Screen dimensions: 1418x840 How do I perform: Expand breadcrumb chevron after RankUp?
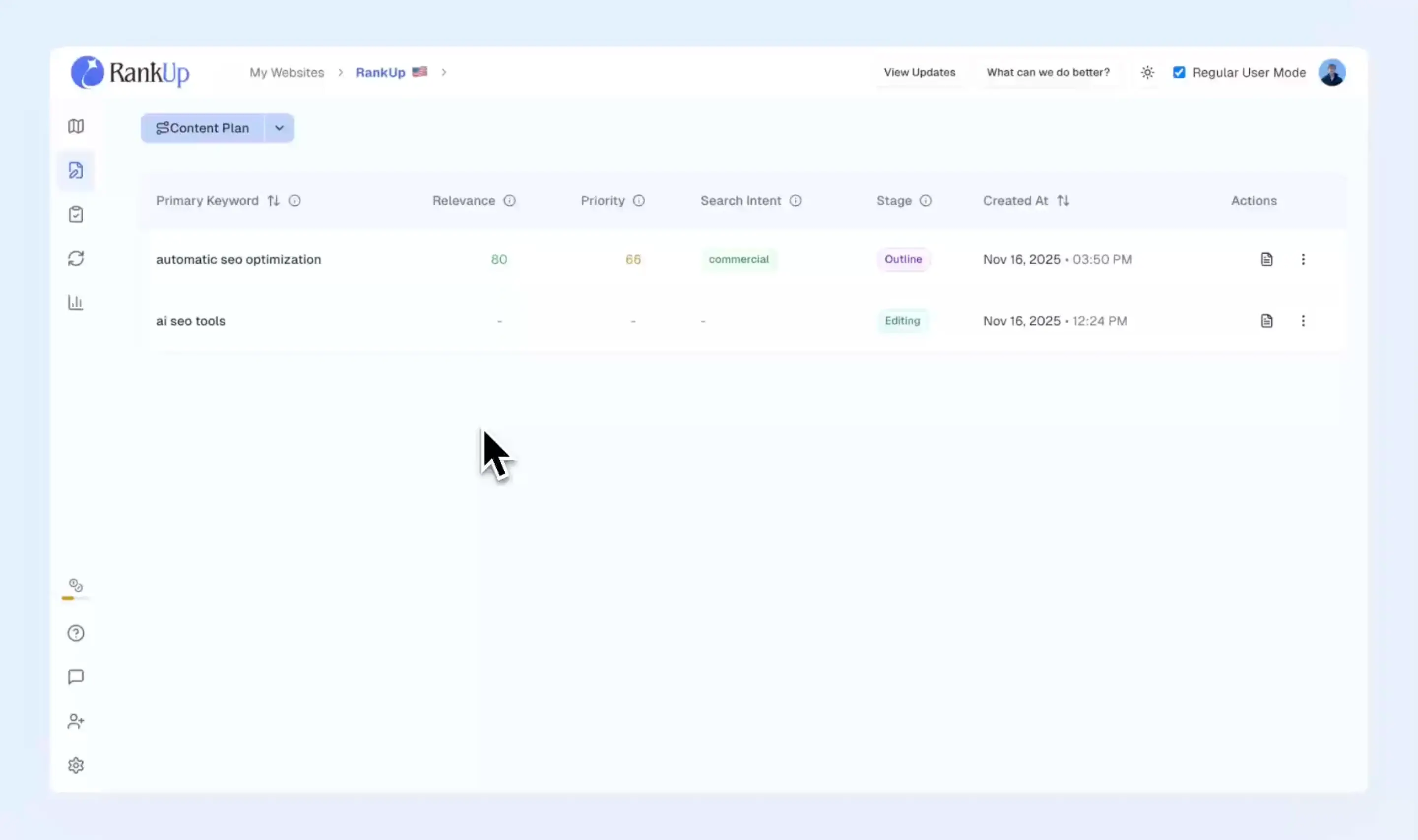click(444, 72)
